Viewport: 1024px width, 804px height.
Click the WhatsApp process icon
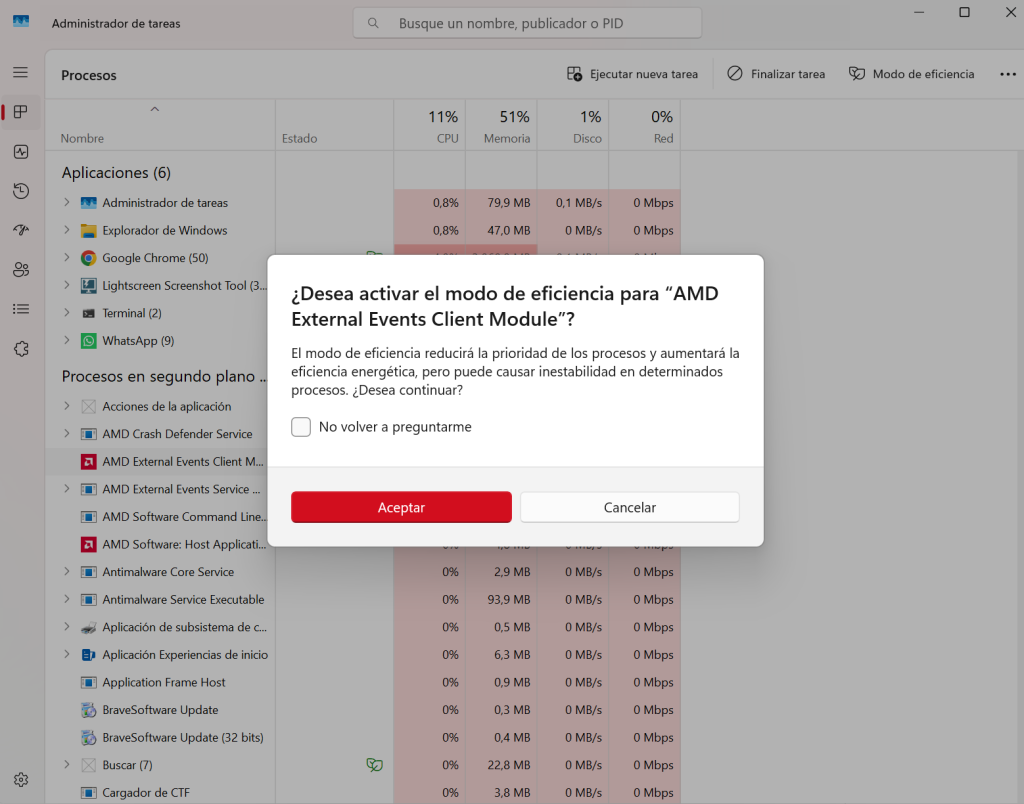(x=88, y=341)
